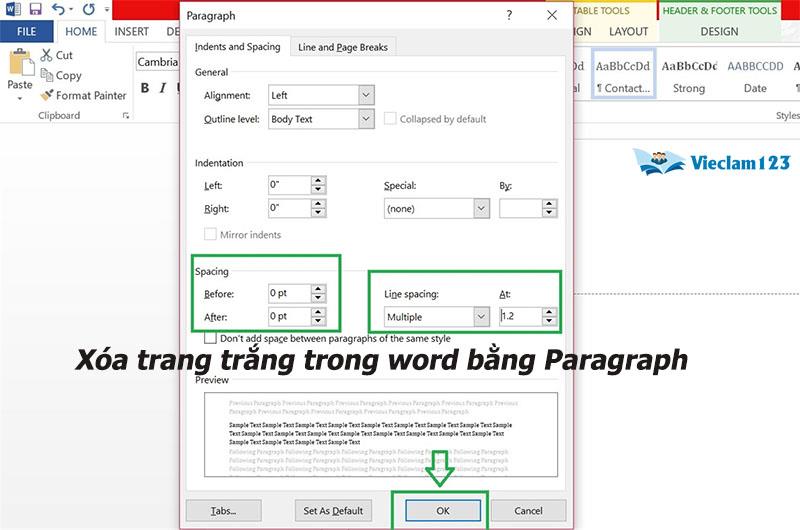Decrease the At value with down arrow

click(549, 321)
